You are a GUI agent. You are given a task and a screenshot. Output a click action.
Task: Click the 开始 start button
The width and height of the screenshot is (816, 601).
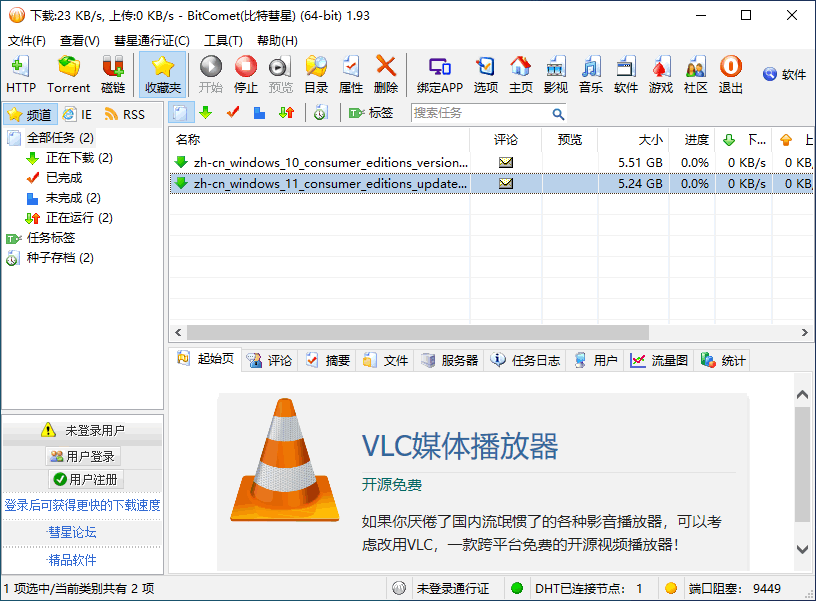point(211,74)
